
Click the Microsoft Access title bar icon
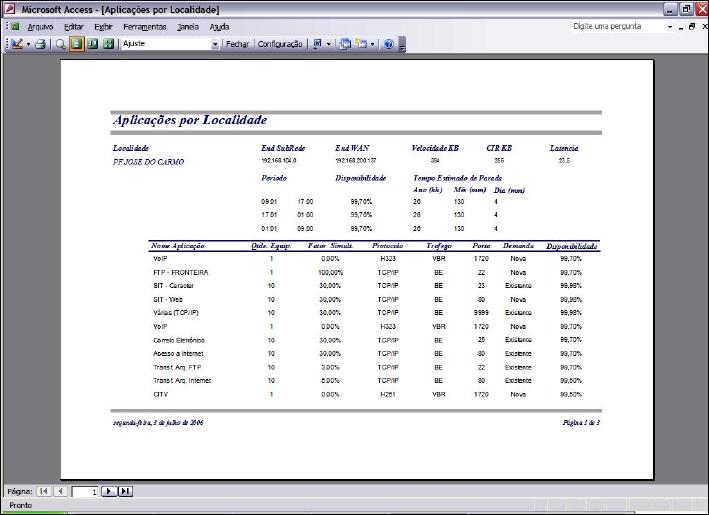pos(9,9)
